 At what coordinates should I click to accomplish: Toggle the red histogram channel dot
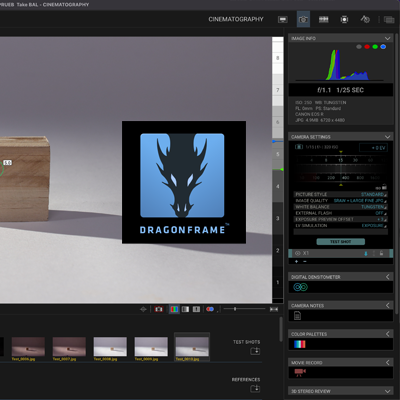click(x=367, y=47)
